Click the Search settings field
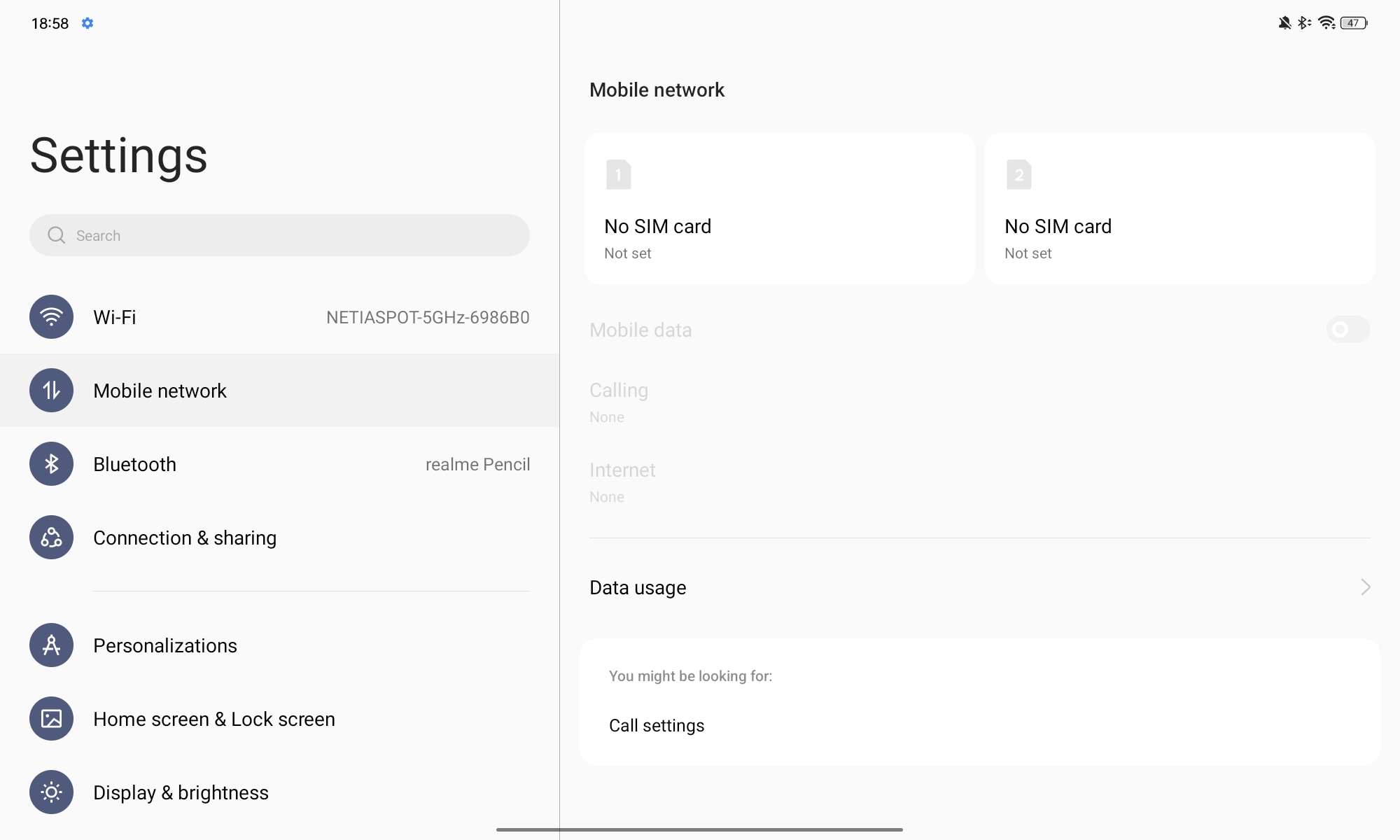 tap(280, 235)
